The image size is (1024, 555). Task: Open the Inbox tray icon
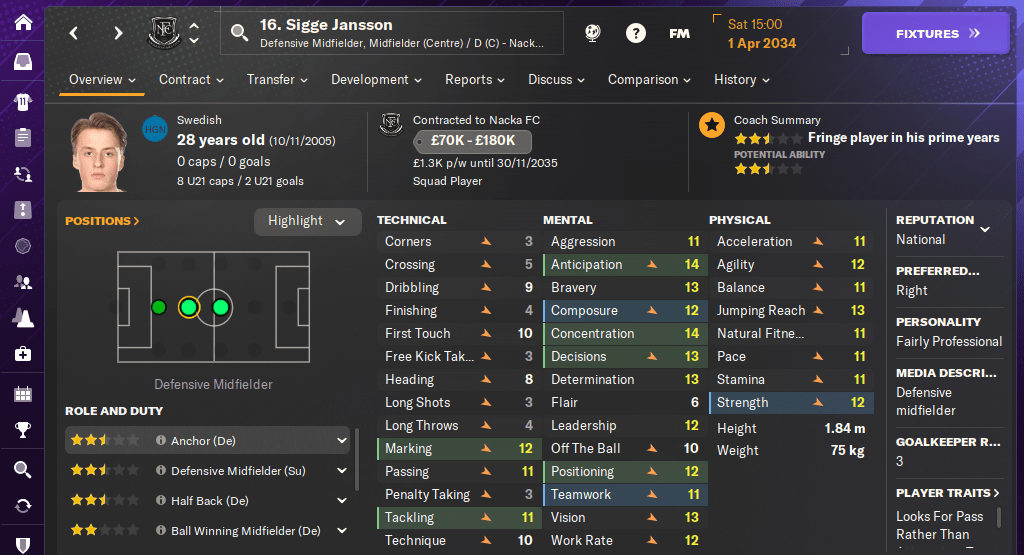[22, 62]
